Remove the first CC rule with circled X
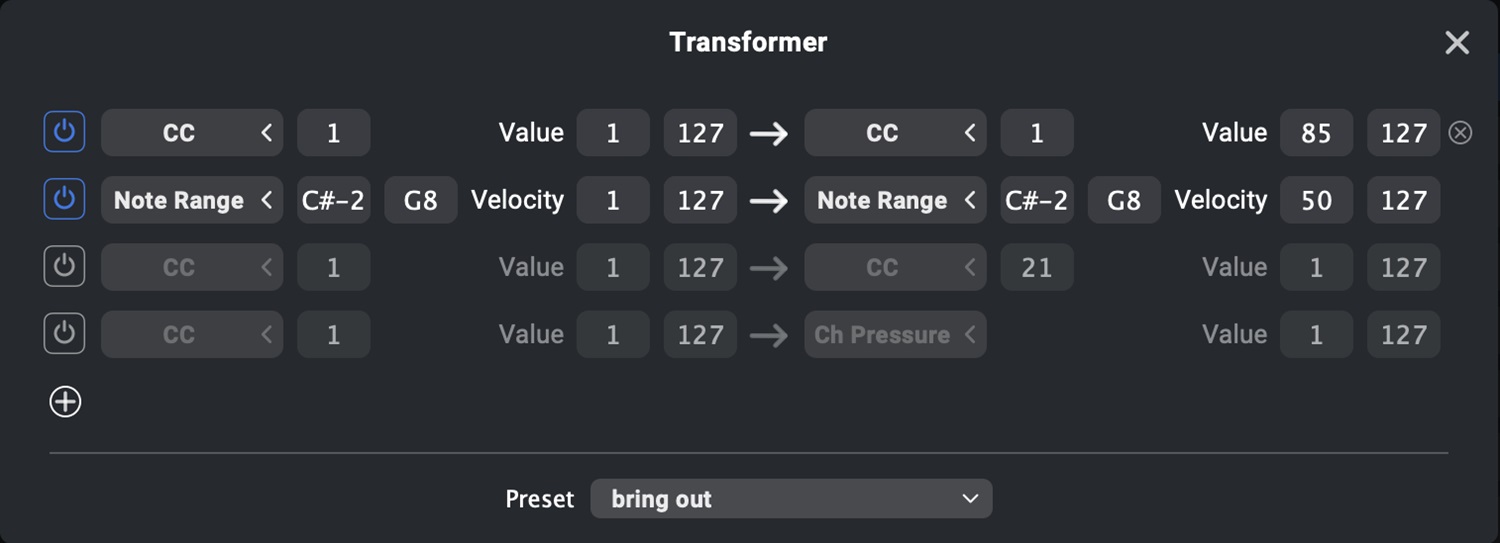Screen dimensions: 1500x543 tap(1460, 133)
